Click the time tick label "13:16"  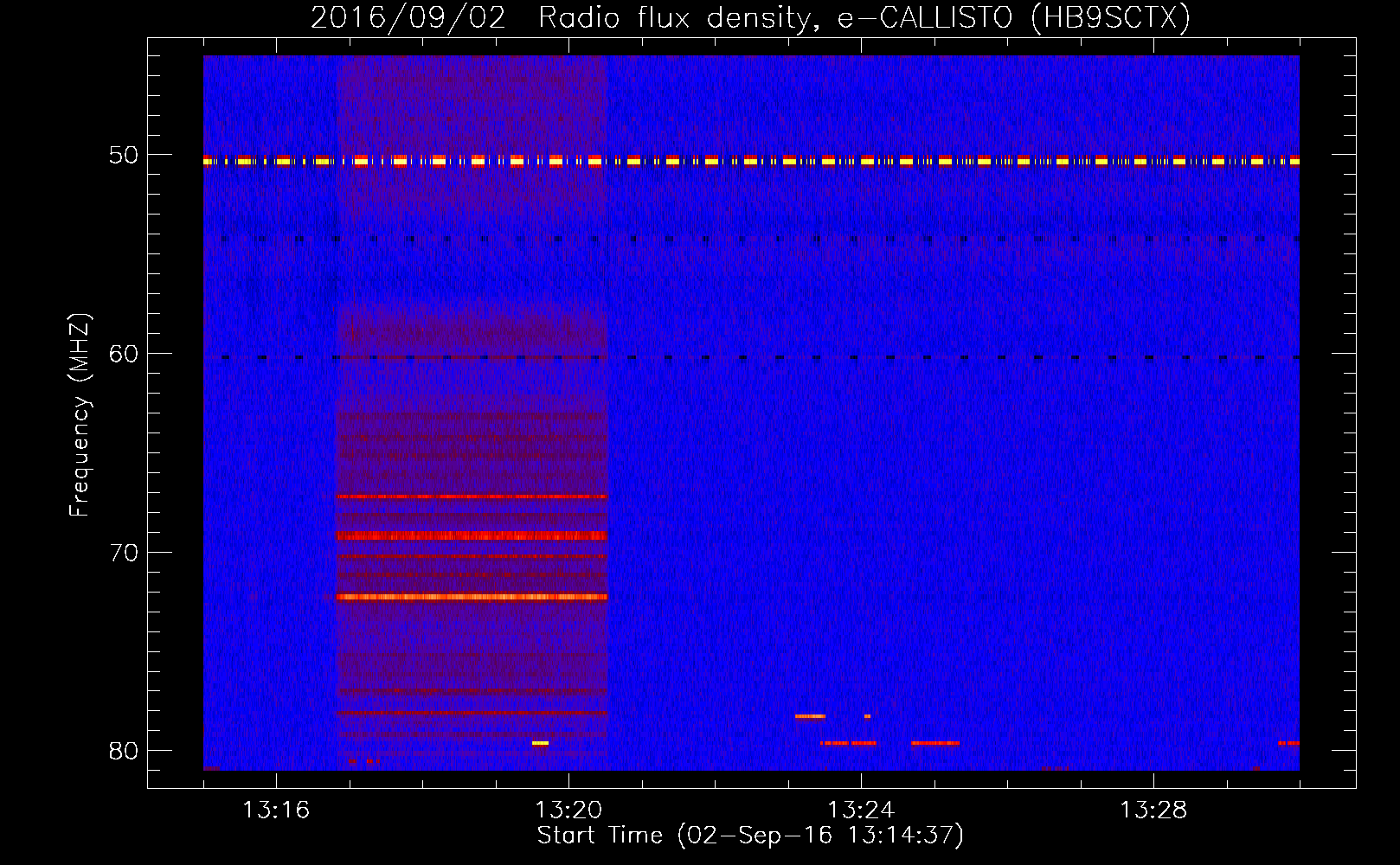pos(276,811)
